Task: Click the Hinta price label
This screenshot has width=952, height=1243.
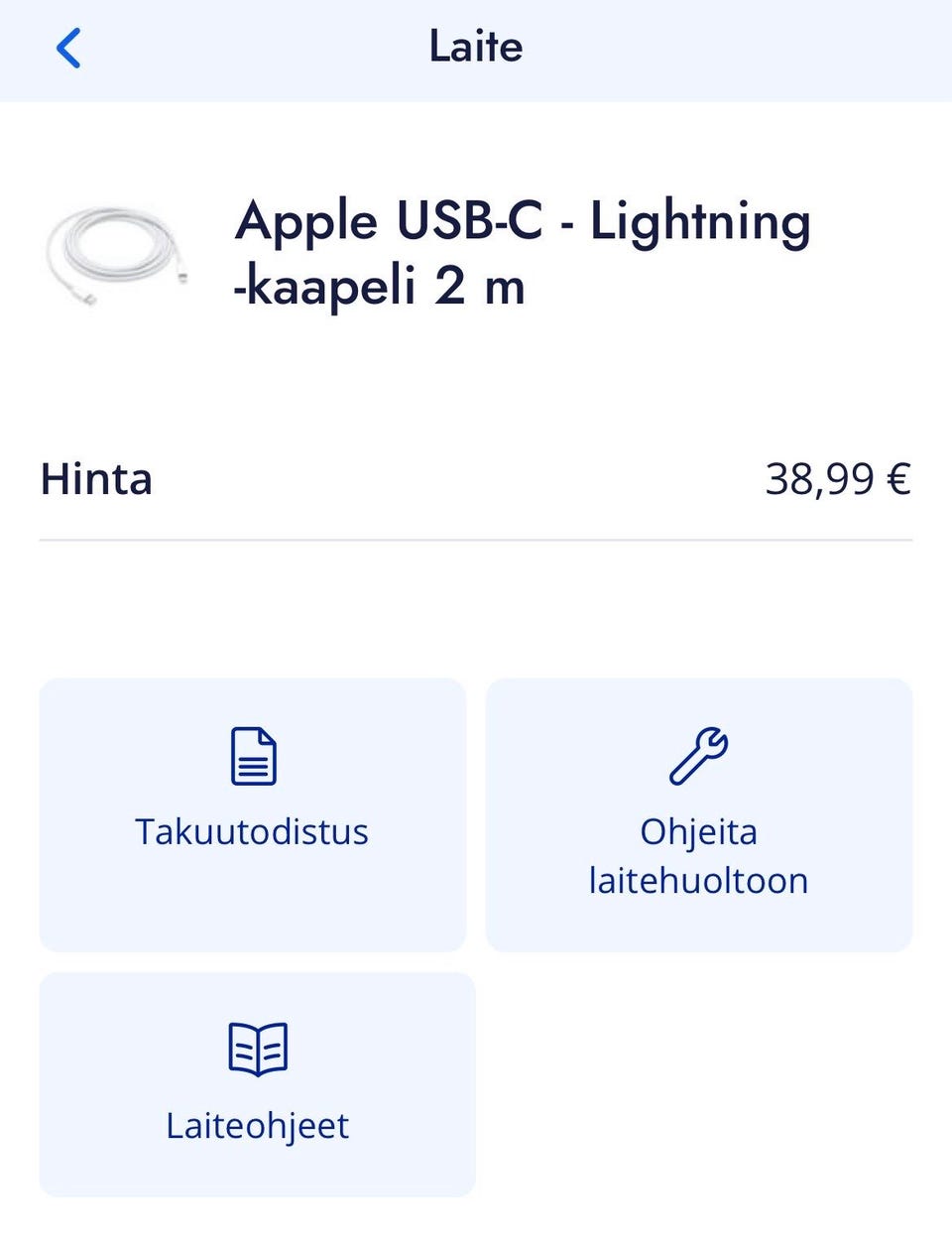Action: 96,479
